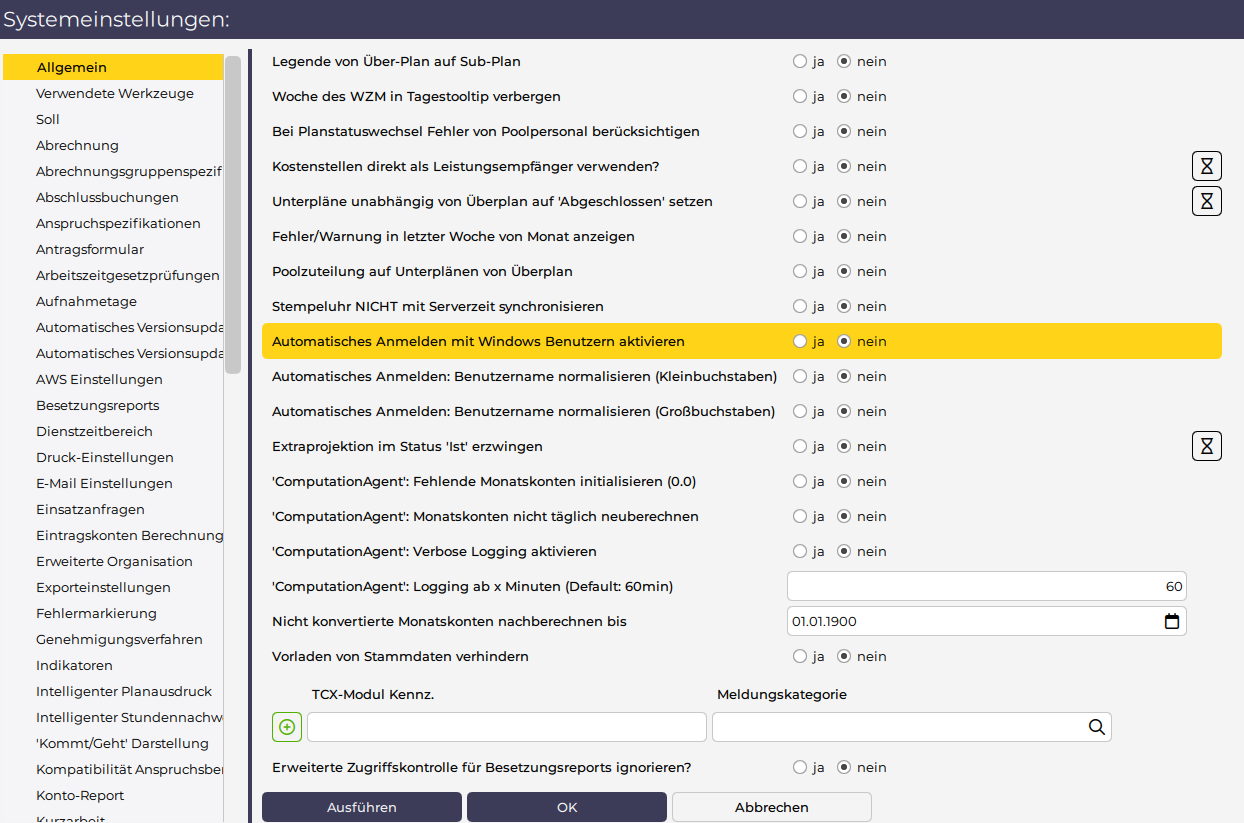Select the Genehmigungsverfahren sidebar entry
This screenshot has height=823, width=1244.
pos(119,639)
